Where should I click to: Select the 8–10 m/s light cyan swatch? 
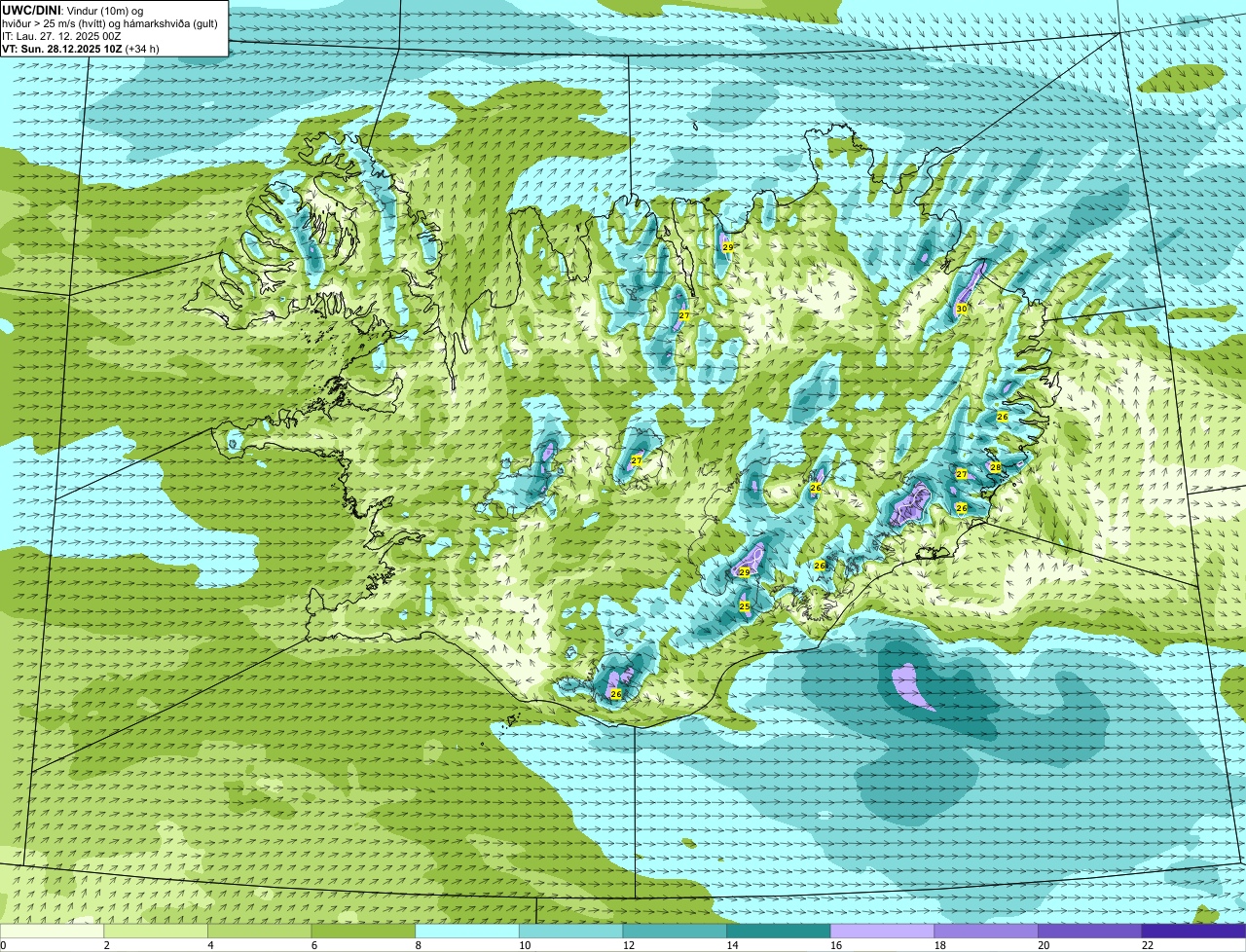coord(467,931)
